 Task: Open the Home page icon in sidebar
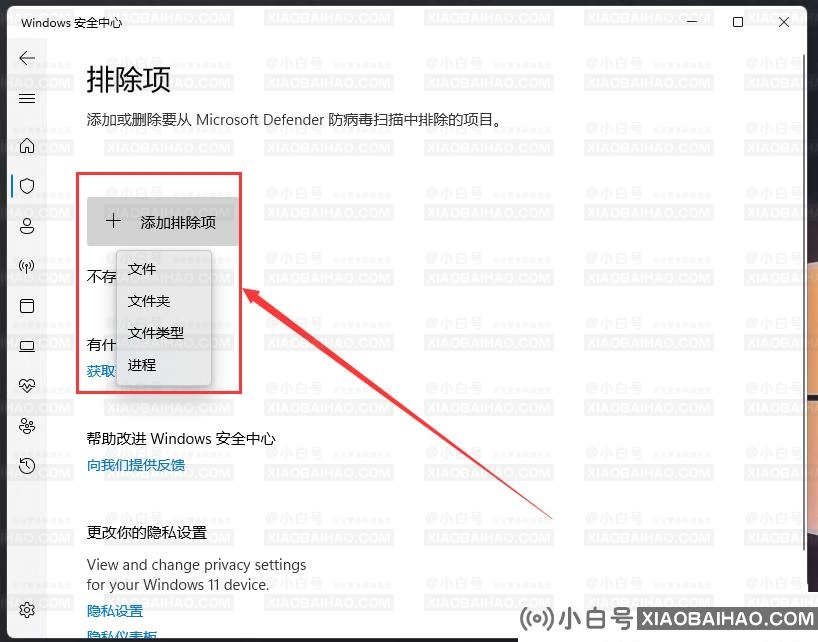(27, 146)
